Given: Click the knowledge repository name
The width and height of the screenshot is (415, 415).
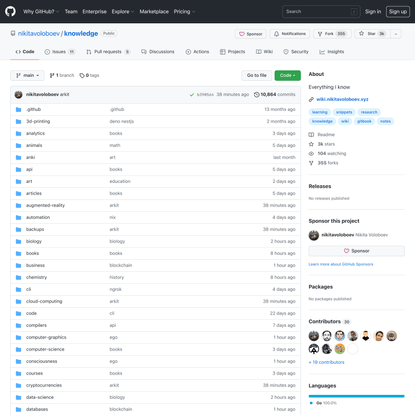Looking at the screenshot, I should click(x=81, y=33).
